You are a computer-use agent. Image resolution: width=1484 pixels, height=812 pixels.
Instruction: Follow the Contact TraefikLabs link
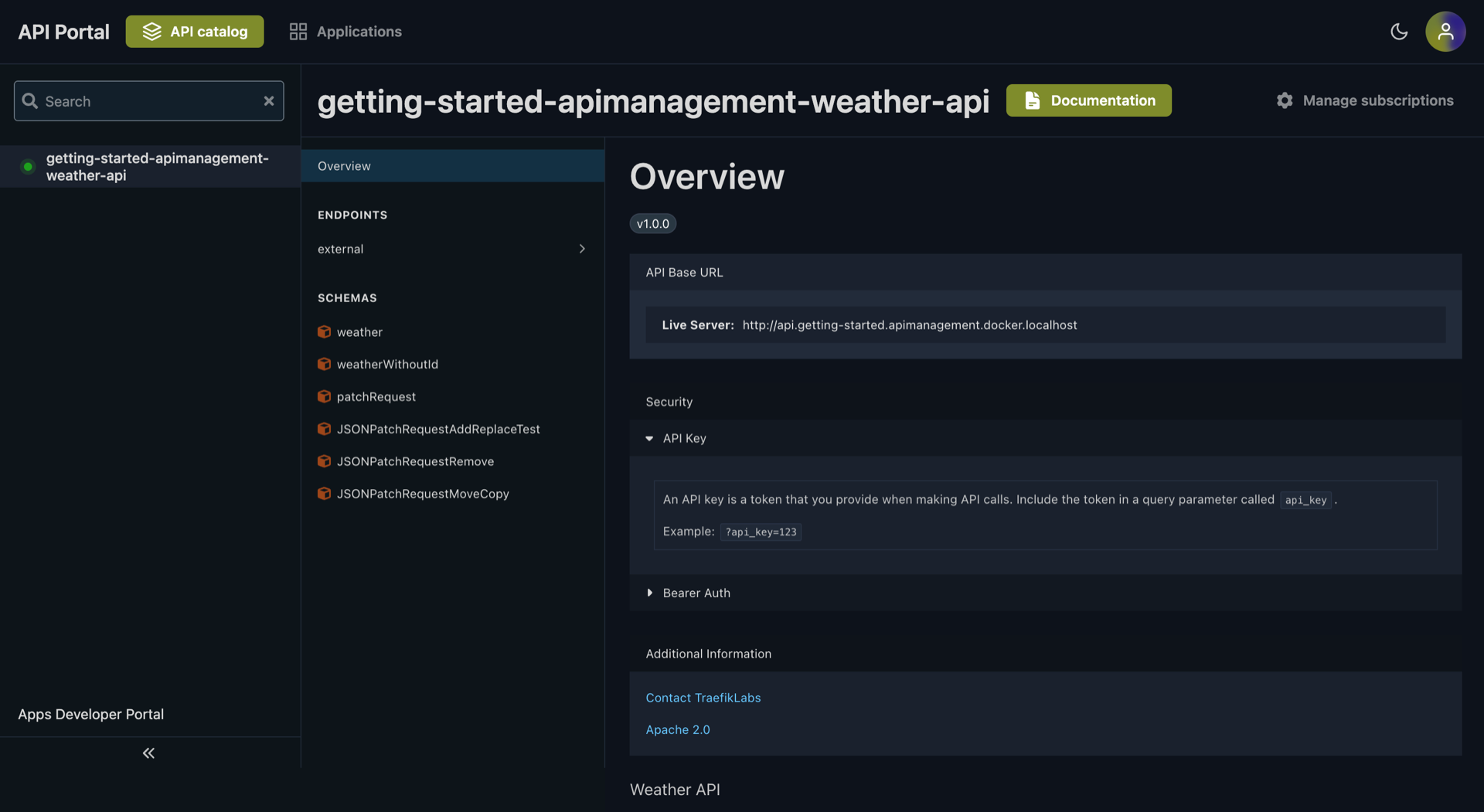tap(703, 698)
